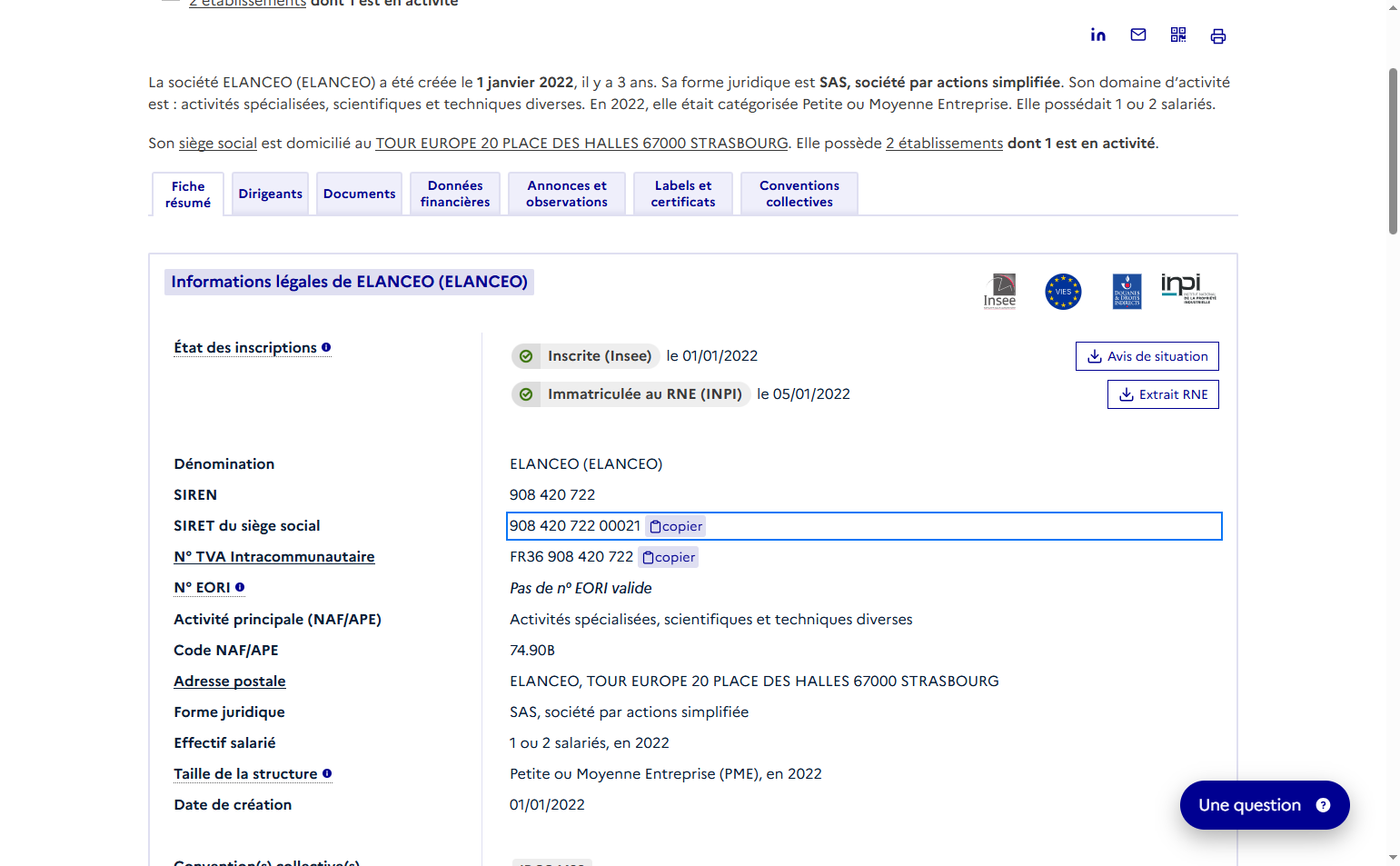Switch to the Dirigeants tab

(271, 194)
